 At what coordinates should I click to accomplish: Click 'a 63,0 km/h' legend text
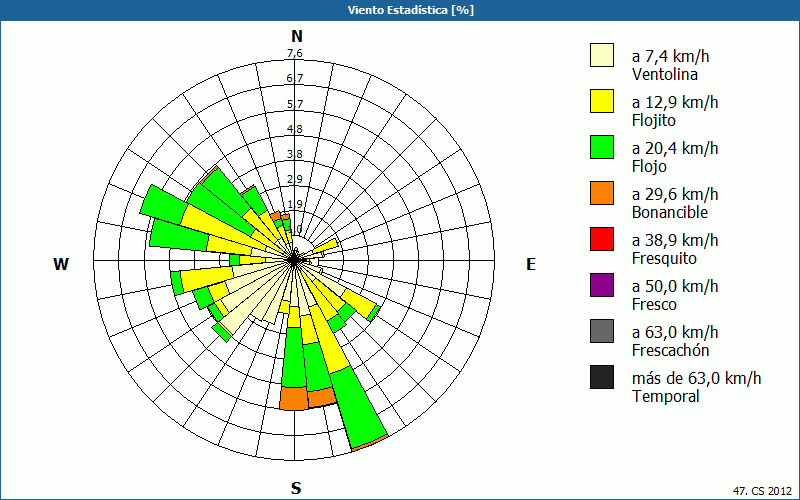(x=675, y=332)
